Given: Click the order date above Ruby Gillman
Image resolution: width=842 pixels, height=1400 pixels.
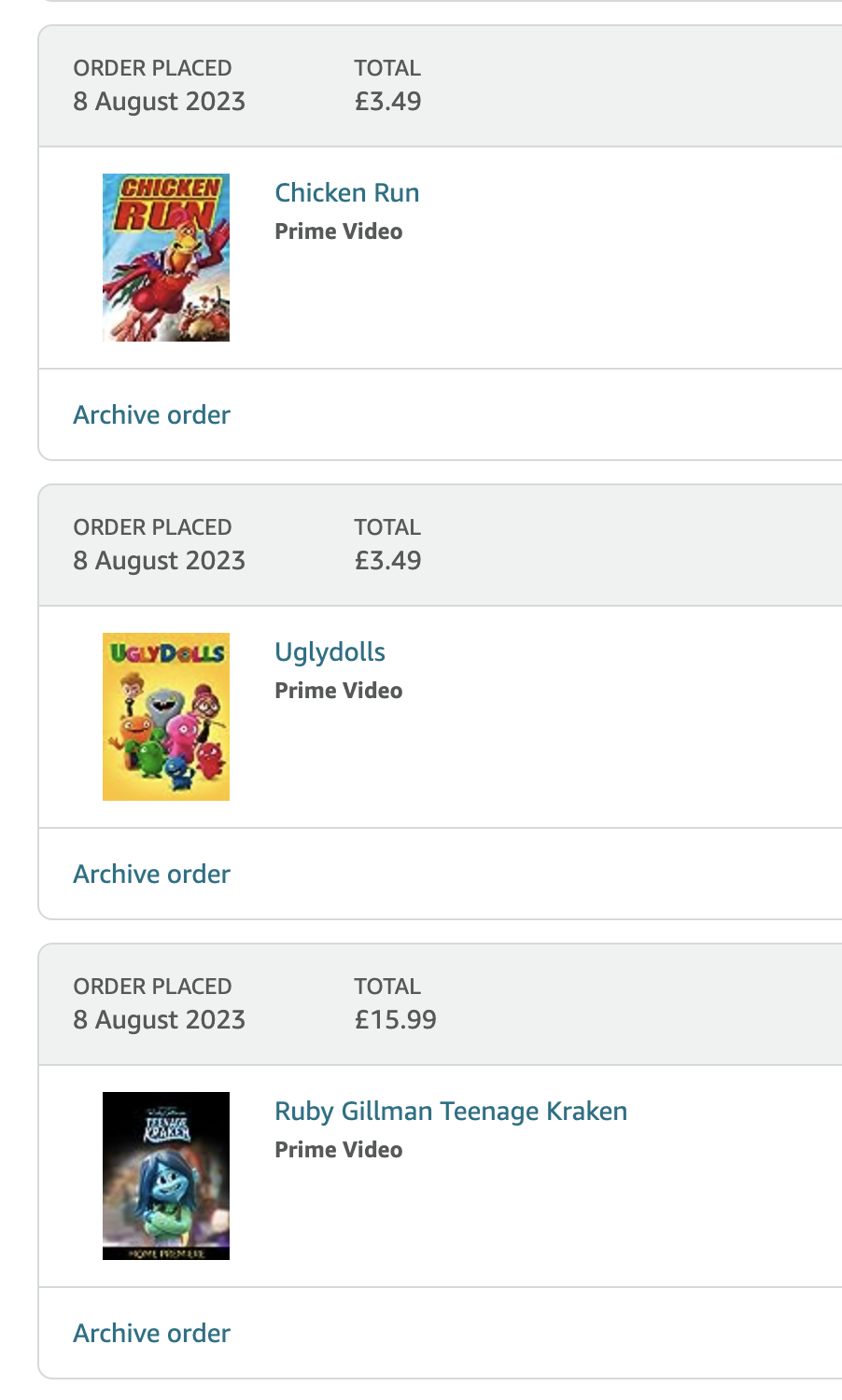Looking at the screenshot, I should [x=159, y=1020].
